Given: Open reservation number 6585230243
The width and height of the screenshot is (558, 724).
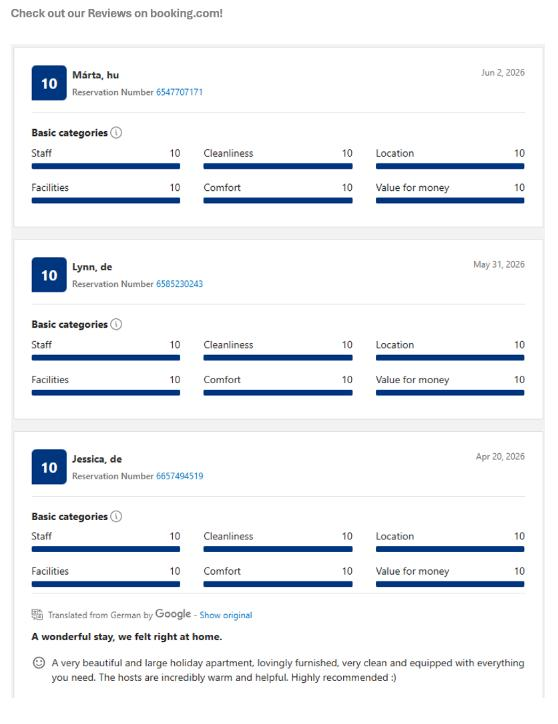Looking at the screenshot, I should point(179,284).
